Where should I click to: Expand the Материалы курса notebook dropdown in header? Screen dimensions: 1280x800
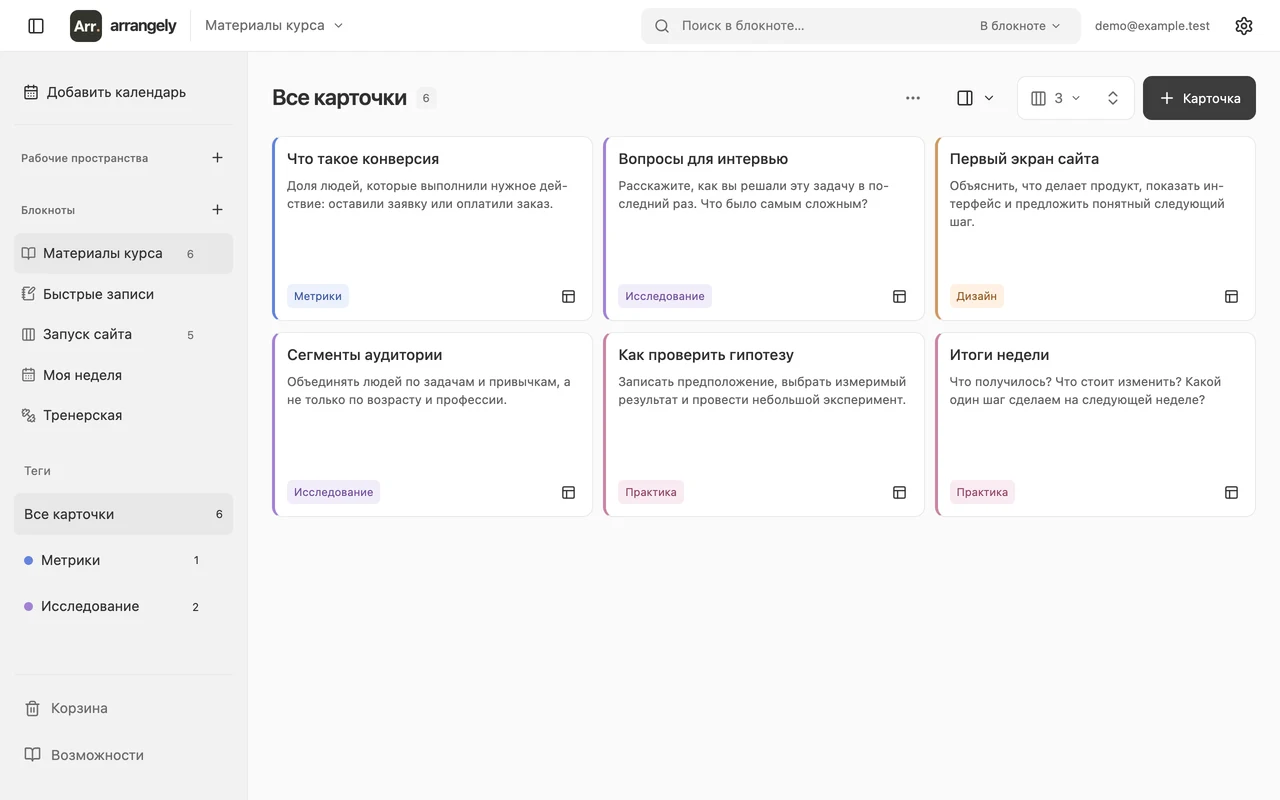point(274,26)
